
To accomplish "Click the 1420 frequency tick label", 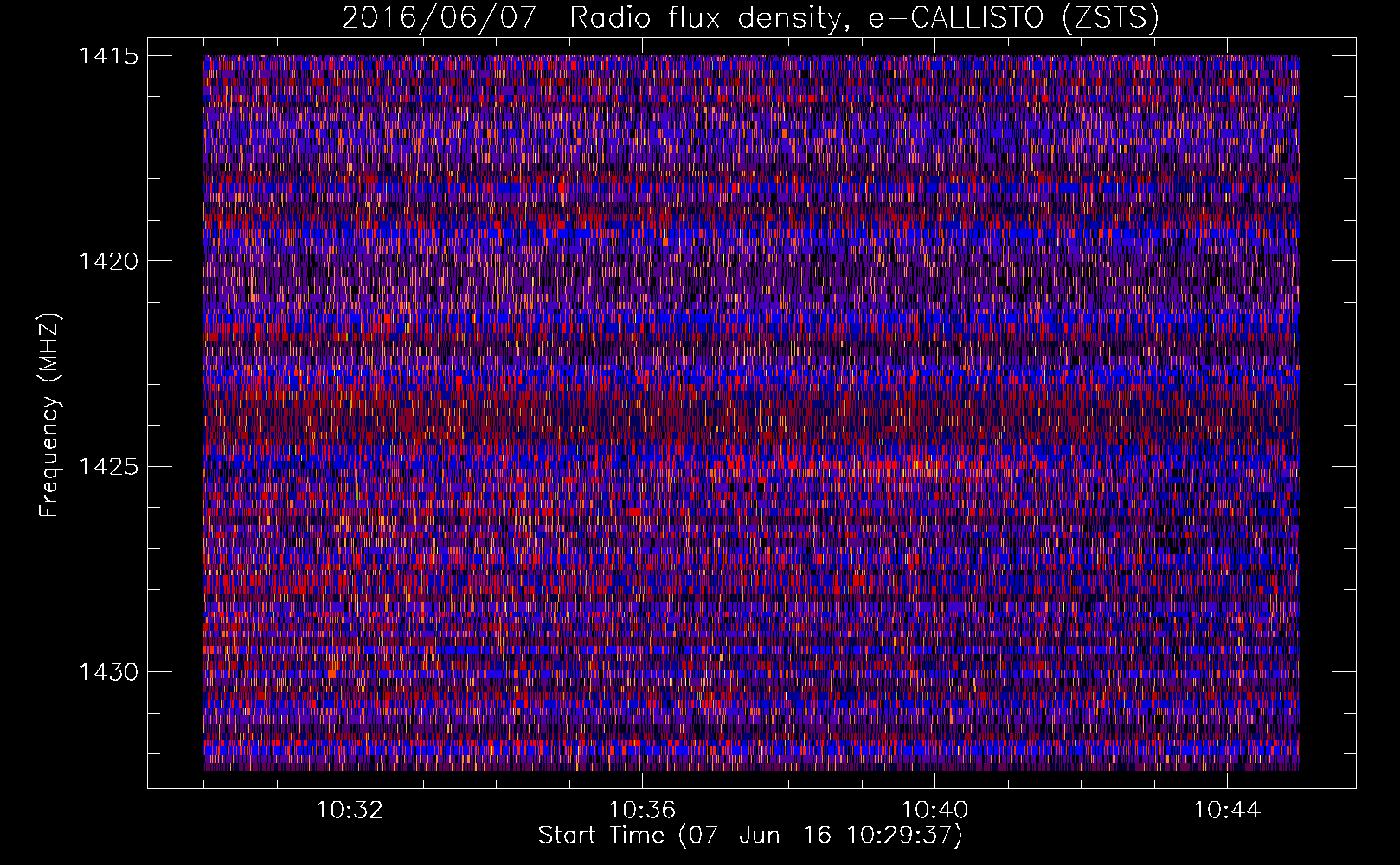I will pos(108,261).
